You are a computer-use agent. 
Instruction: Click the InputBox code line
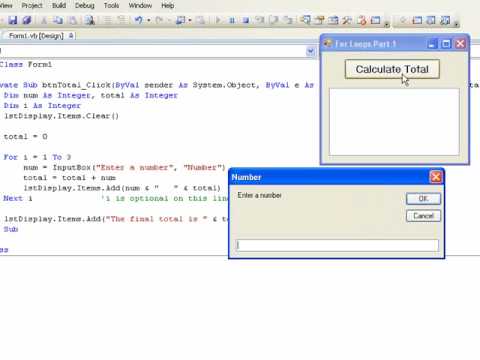coord(124,168)
